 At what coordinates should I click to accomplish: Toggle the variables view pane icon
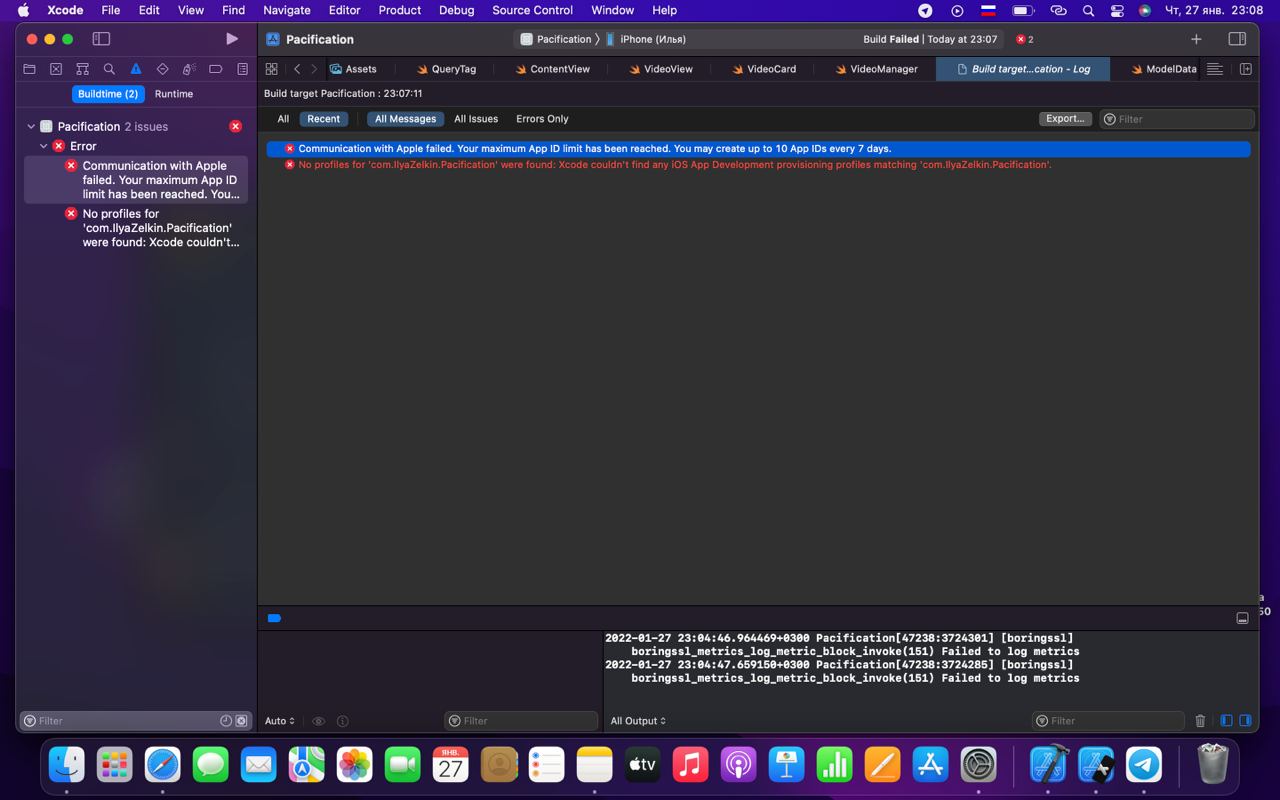(1227, 721)
